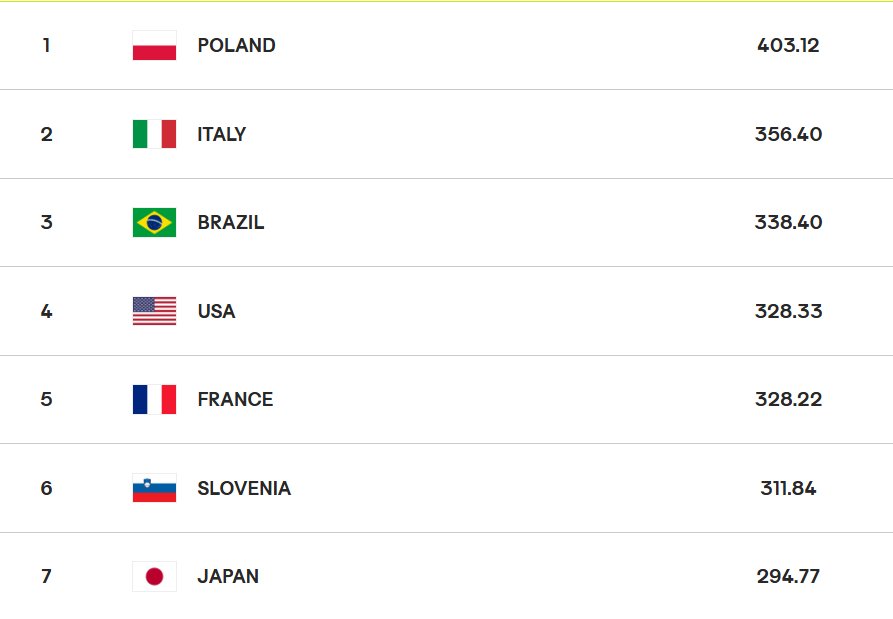Click the Italy flag icon
Viewport: 893px width, 619px height.
click(x=154, y=134)
